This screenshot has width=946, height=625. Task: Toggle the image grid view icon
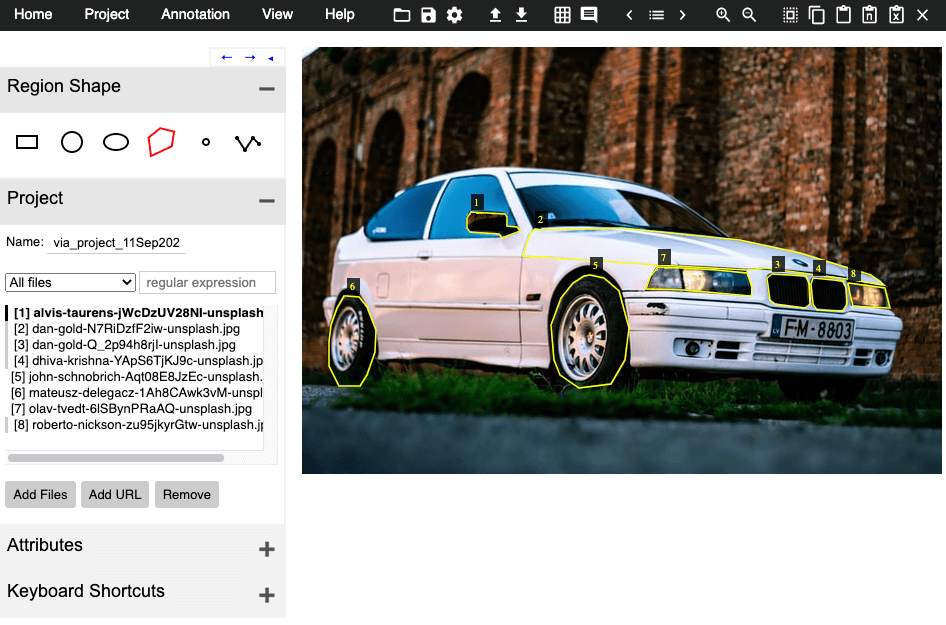(562, 15)
